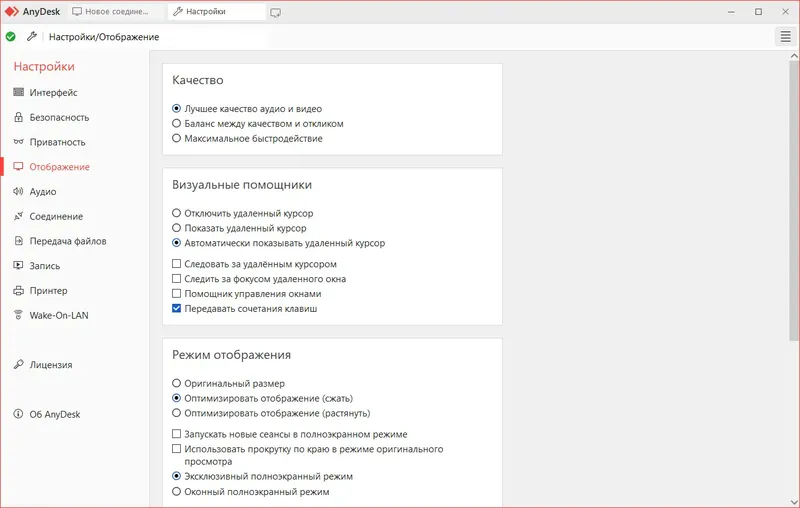800x508 pixels.
Task: Open the hamburger menu icon
Action: (x=785, y=37)
